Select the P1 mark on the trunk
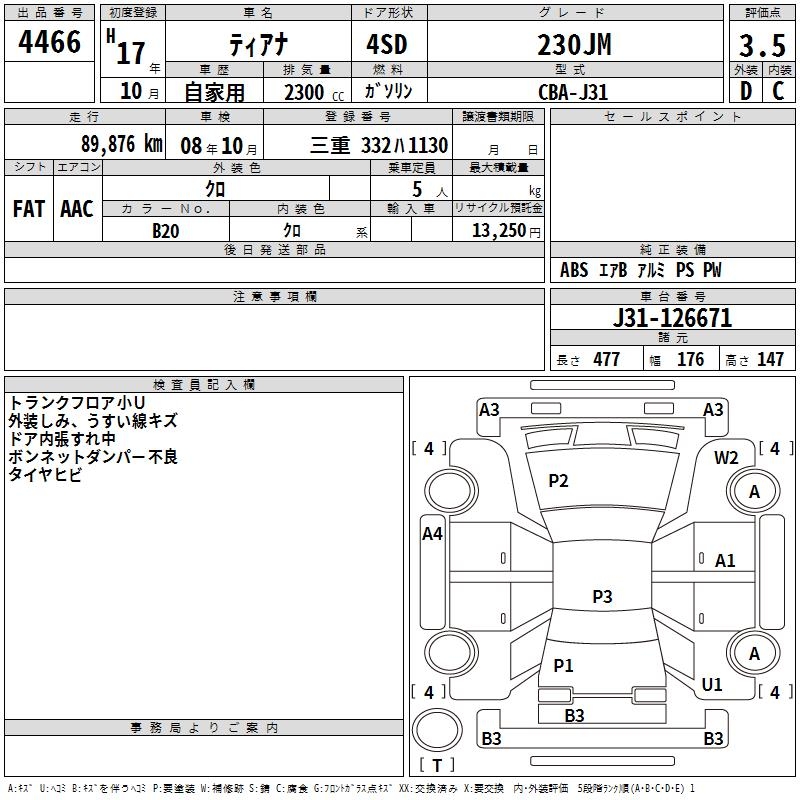800x800 pixels. 563,665
